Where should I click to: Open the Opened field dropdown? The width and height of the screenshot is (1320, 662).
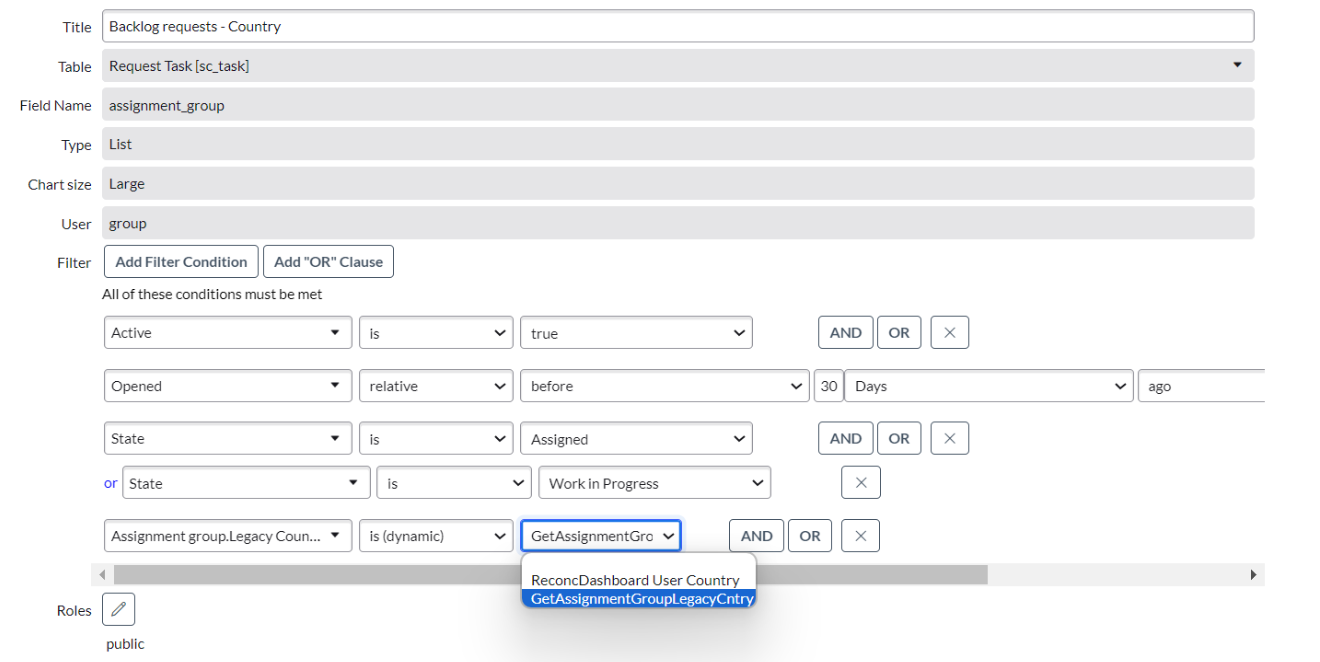tap(228, 386)
